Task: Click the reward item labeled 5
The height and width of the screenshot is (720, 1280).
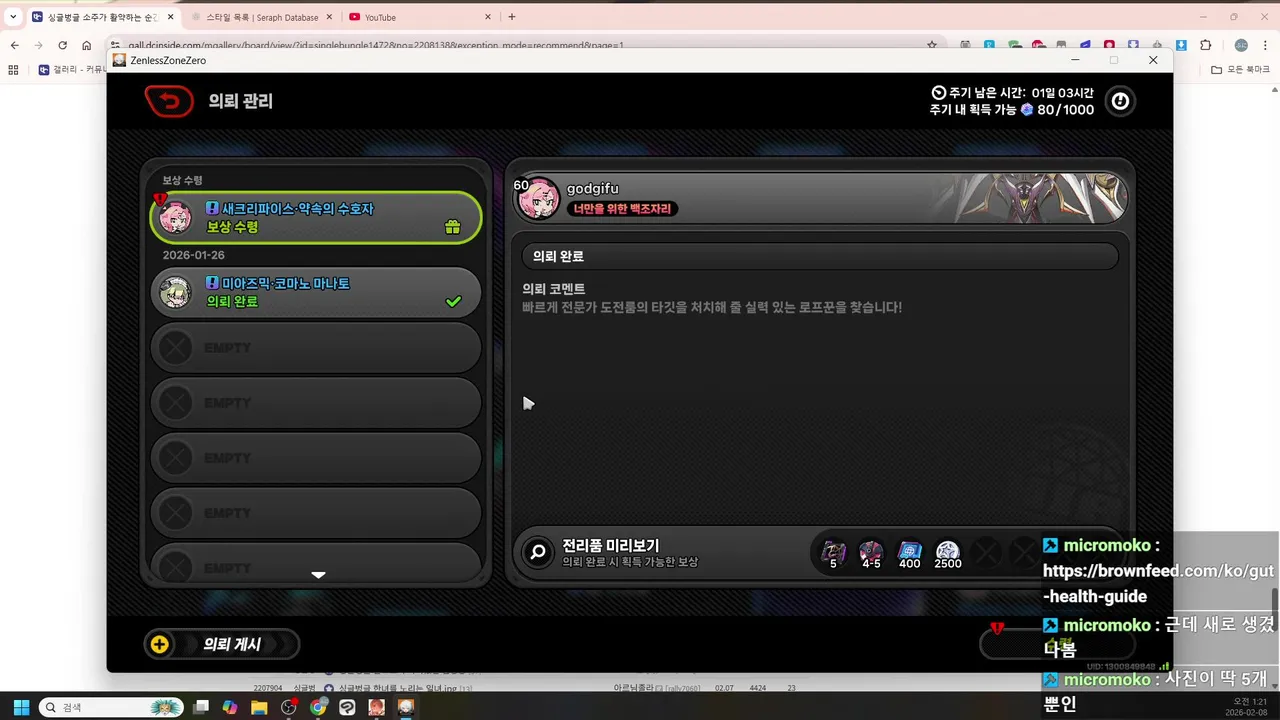Action: click(x=833, y=552)
